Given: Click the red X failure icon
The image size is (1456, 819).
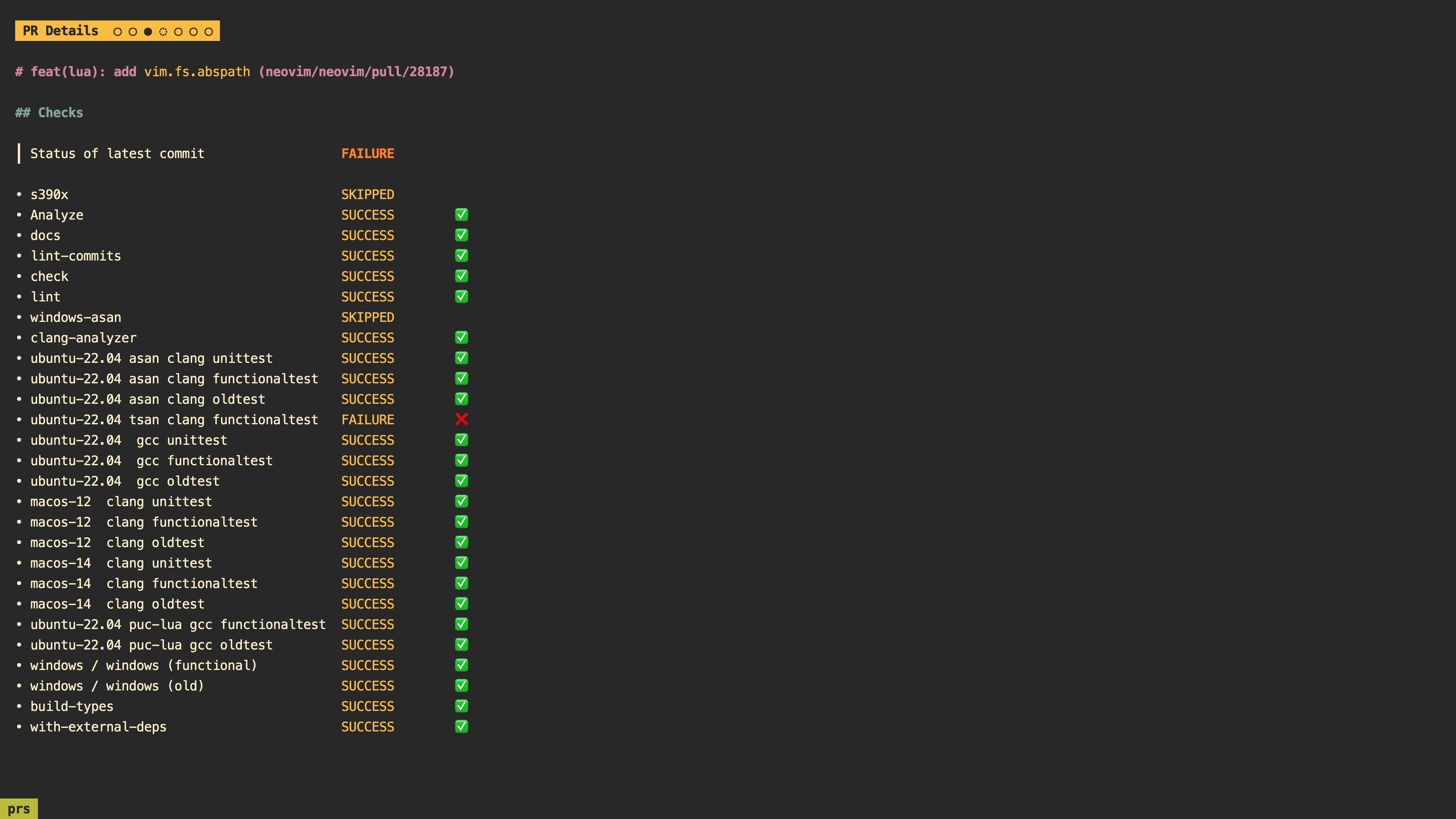Looking at the screenshot, I should pos(461,419).
